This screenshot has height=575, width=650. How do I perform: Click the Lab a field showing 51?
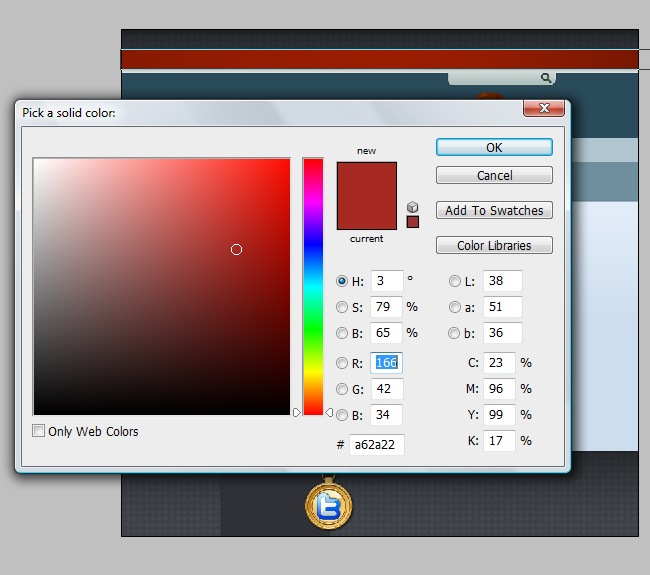(x=503, y=307)
